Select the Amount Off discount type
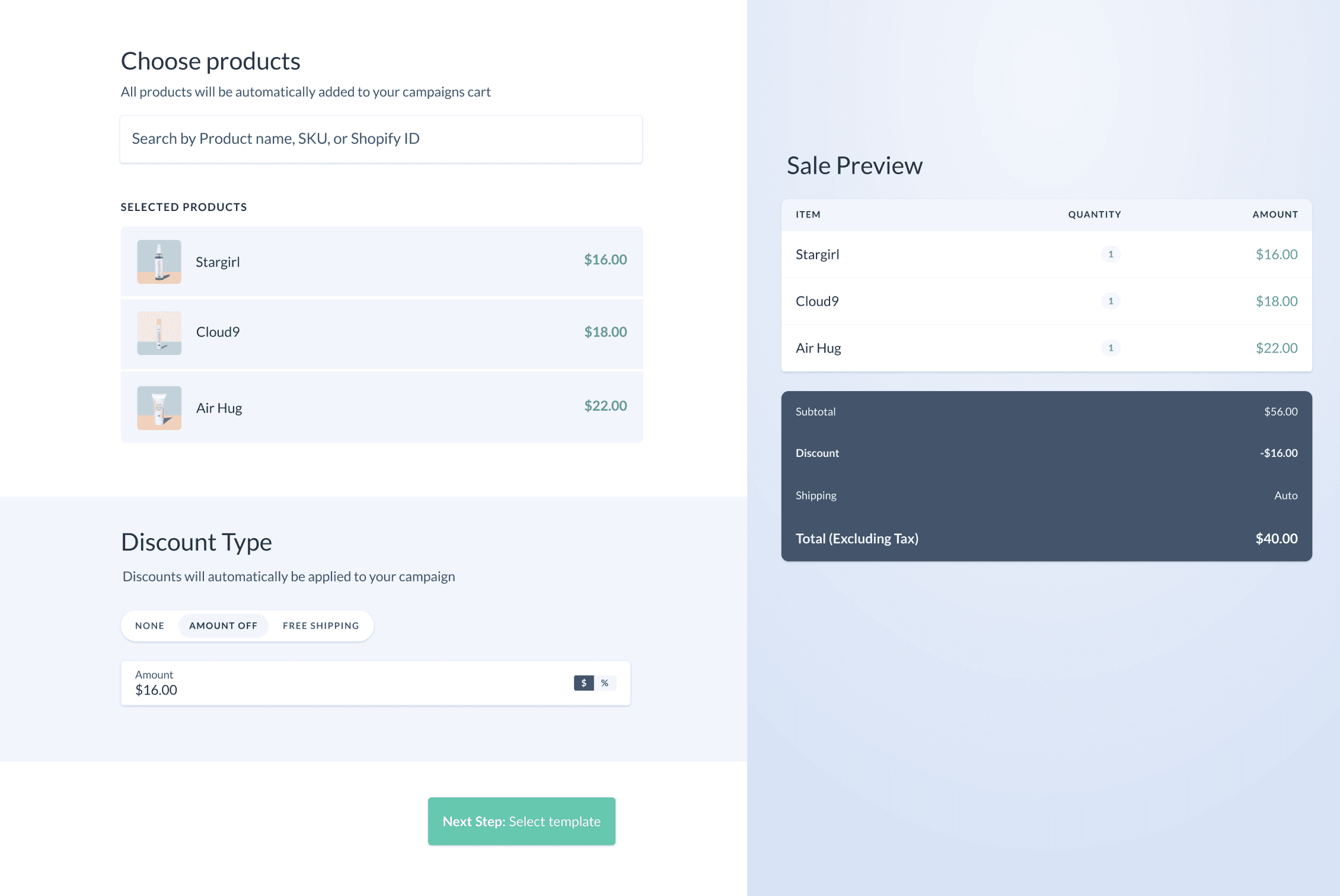Screen dimensions: 1340x896 (x=223, y=626)
